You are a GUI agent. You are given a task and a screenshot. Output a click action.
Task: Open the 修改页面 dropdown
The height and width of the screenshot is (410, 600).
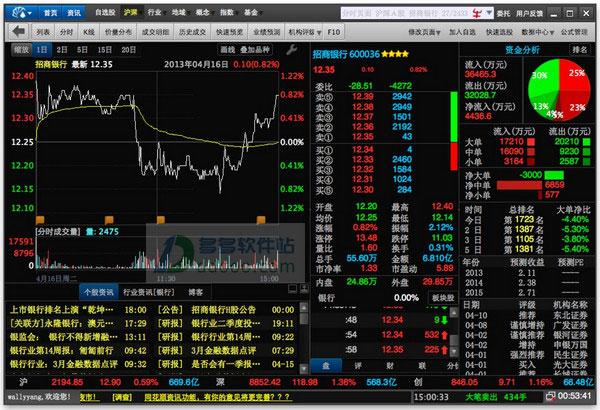tap(424, 32)
